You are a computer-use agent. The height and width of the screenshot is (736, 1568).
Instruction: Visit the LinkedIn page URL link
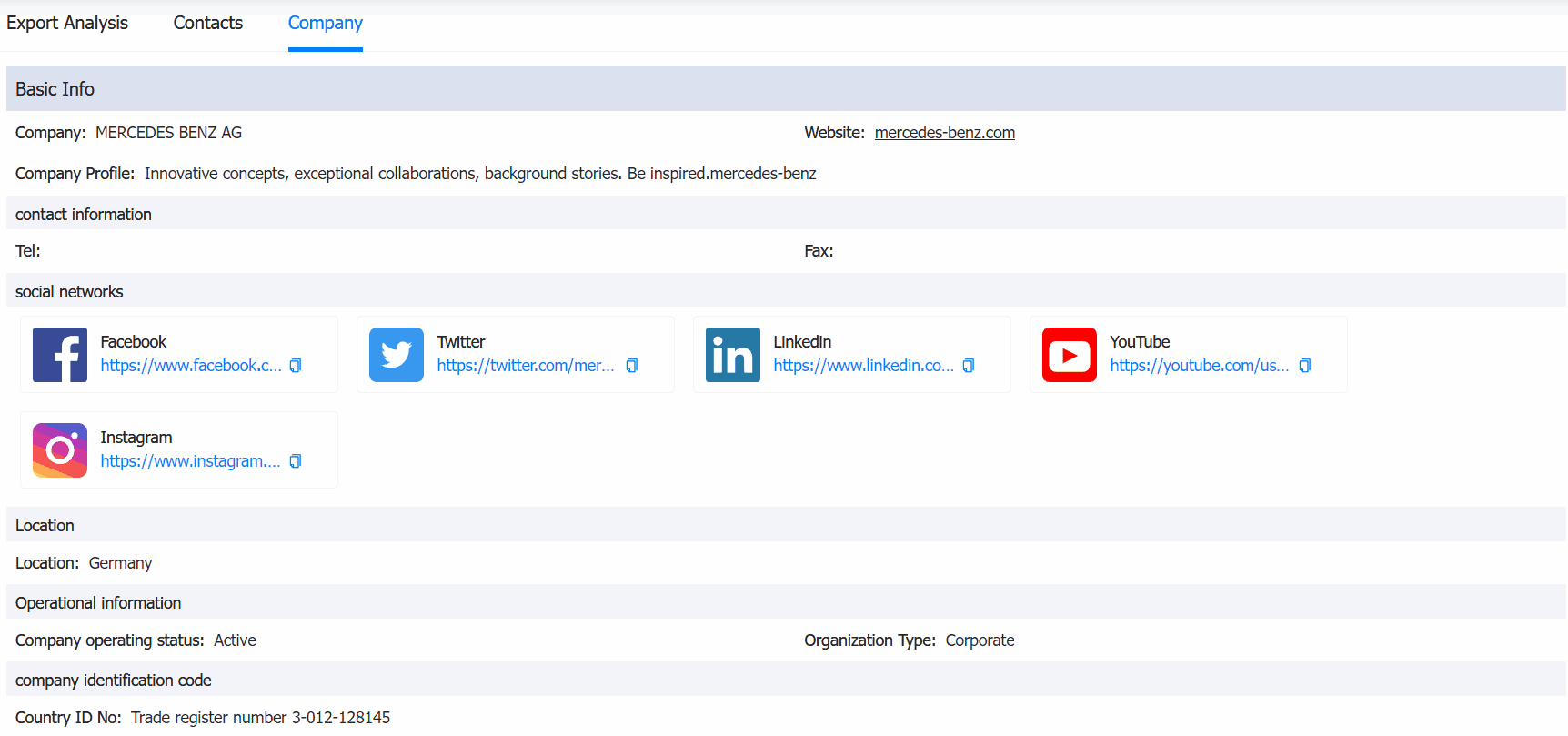pos(863,366)
